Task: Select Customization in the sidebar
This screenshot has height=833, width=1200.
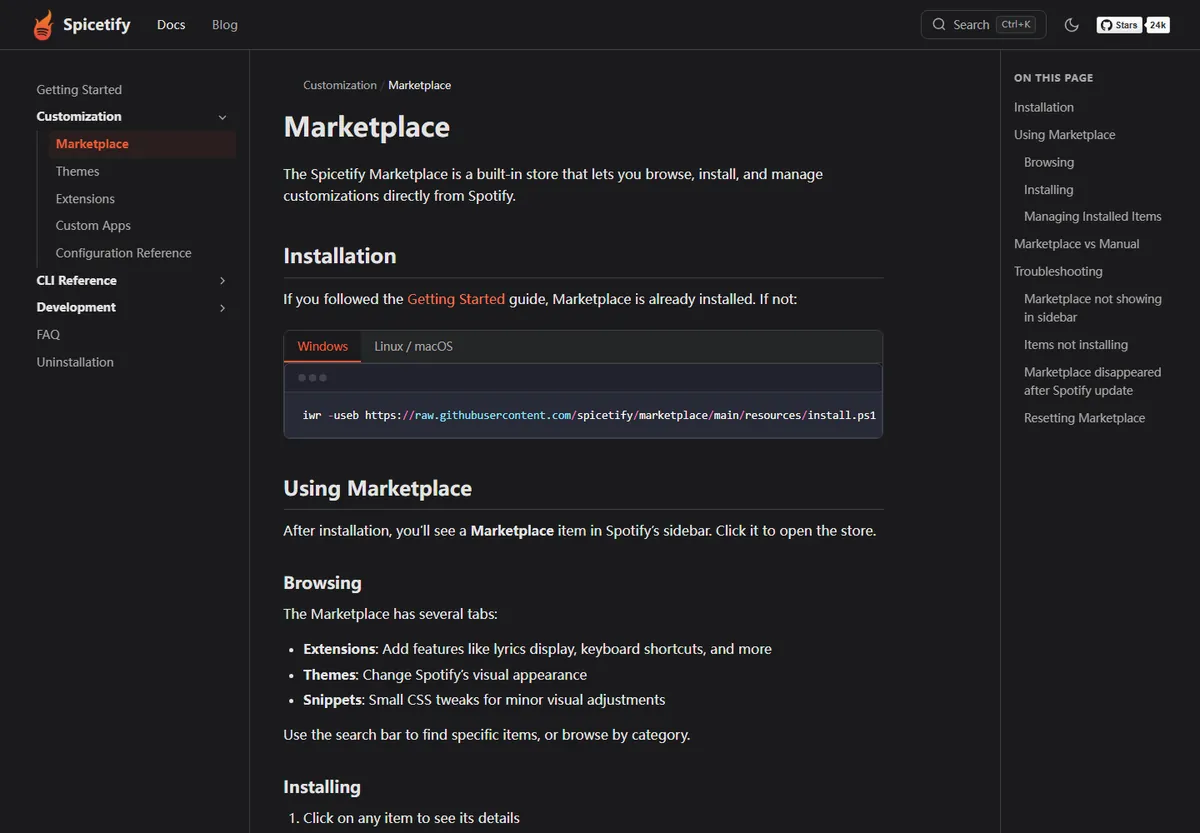Action: pyautogui.click(x=79, y=117)
